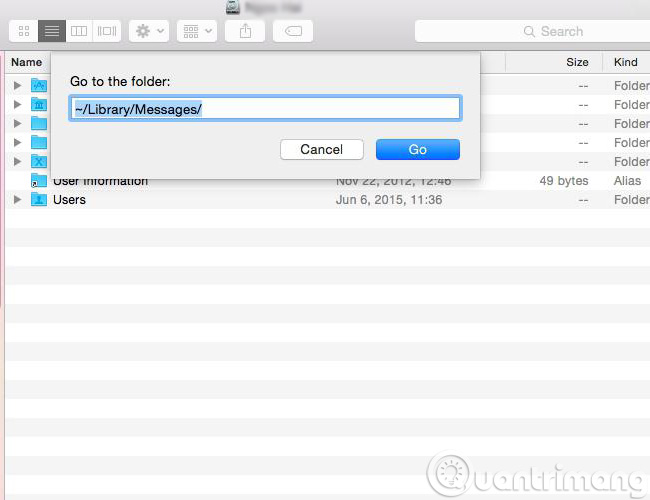
Task: Click the Jun 6, 2015, 11:36 date
Action: 389,200
